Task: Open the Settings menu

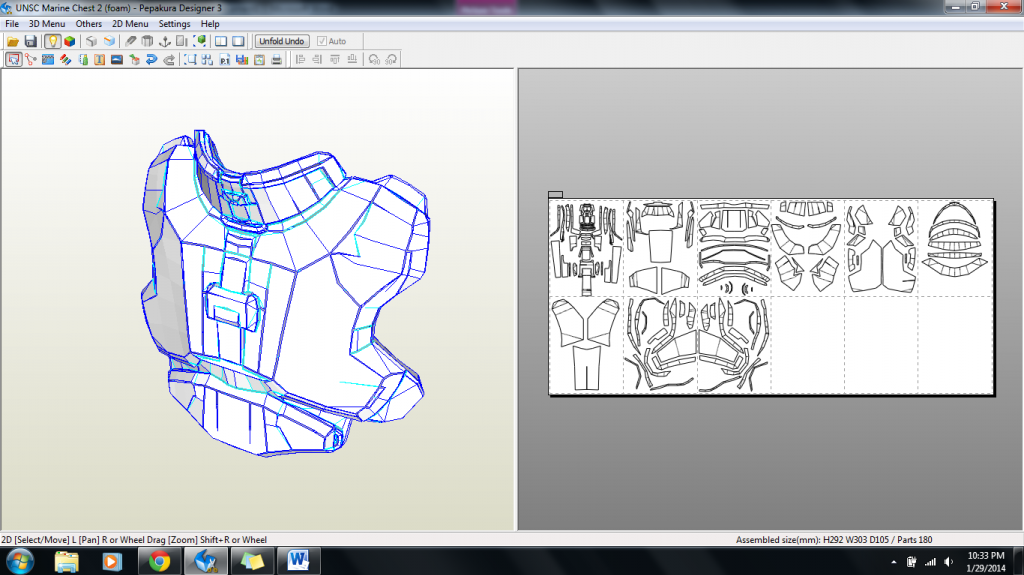Action: [x=174, y=24]
